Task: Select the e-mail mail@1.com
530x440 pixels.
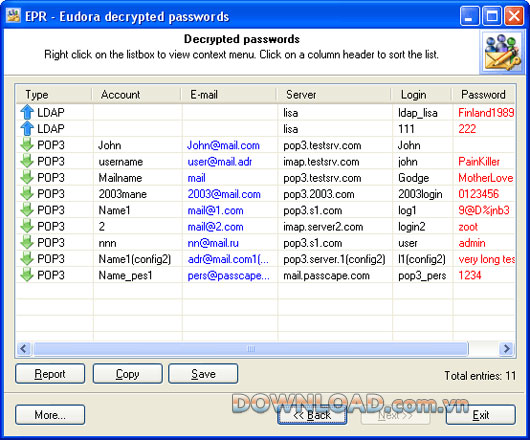Action: tap(215, 210)
